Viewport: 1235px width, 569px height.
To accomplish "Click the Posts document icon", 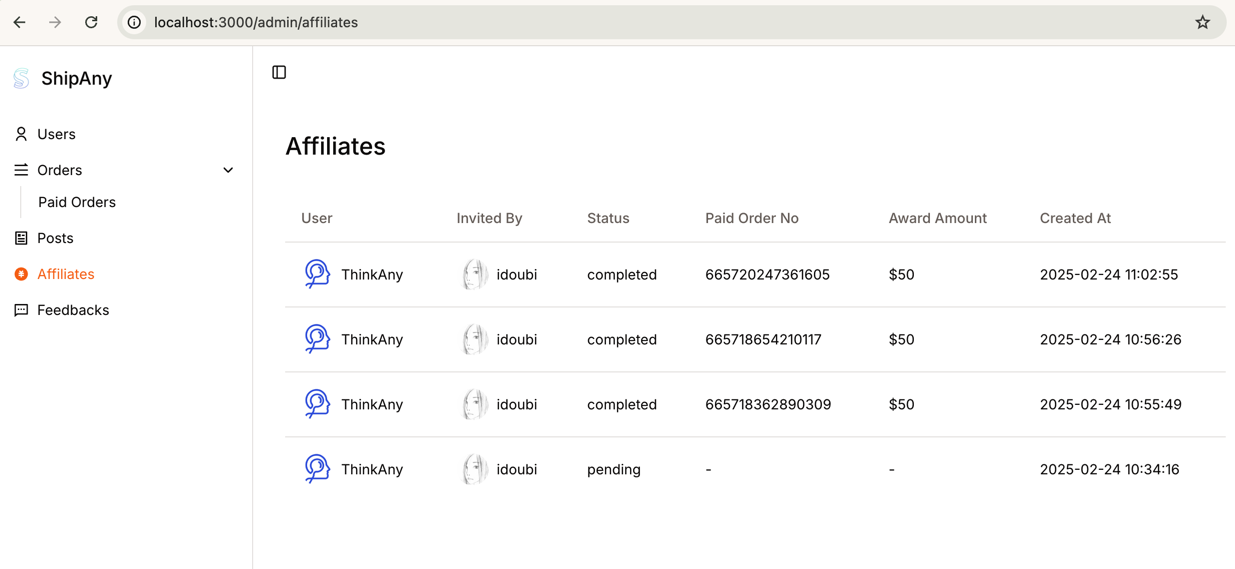I will (x=21, y=238).
